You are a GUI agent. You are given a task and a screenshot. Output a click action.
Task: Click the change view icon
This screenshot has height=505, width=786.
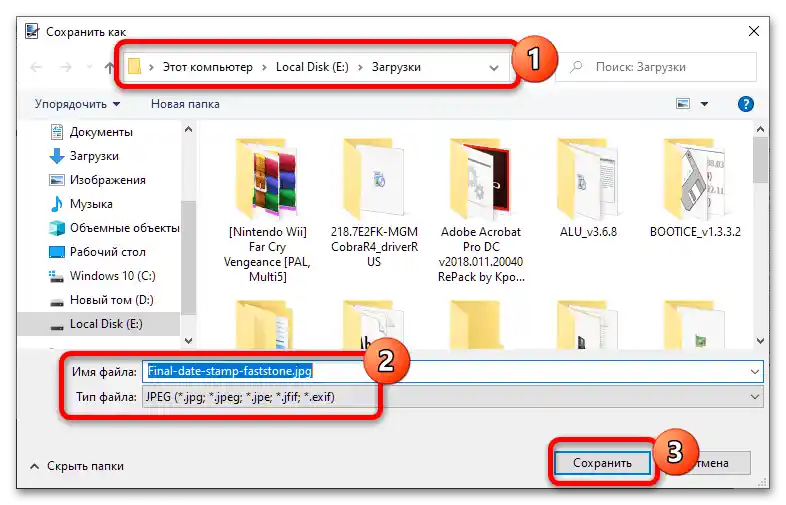pos(683,104)
